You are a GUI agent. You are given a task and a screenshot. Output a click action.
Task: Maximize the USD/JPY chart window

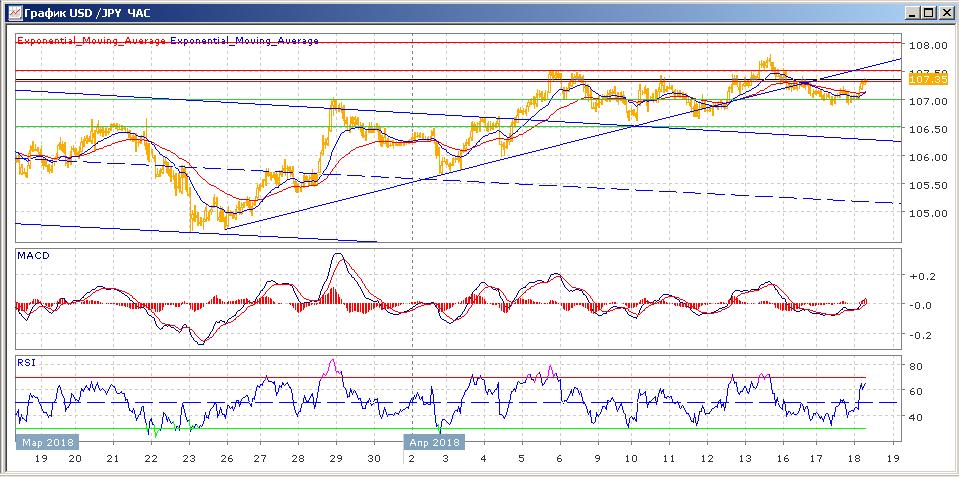click(x=928, y=12)
